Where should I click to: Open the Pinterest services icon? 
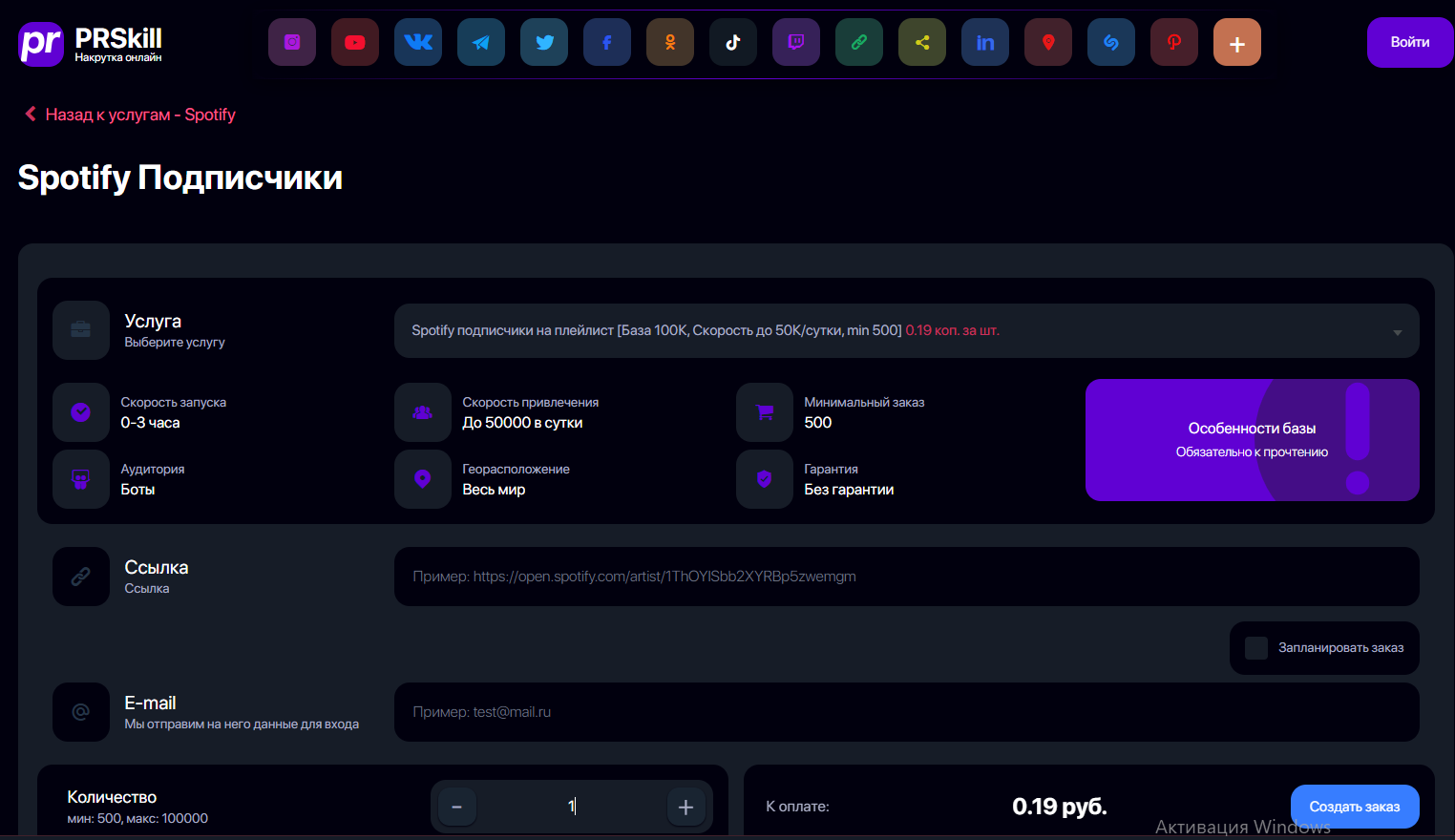pyautogui.click(x=1174, y=42)
